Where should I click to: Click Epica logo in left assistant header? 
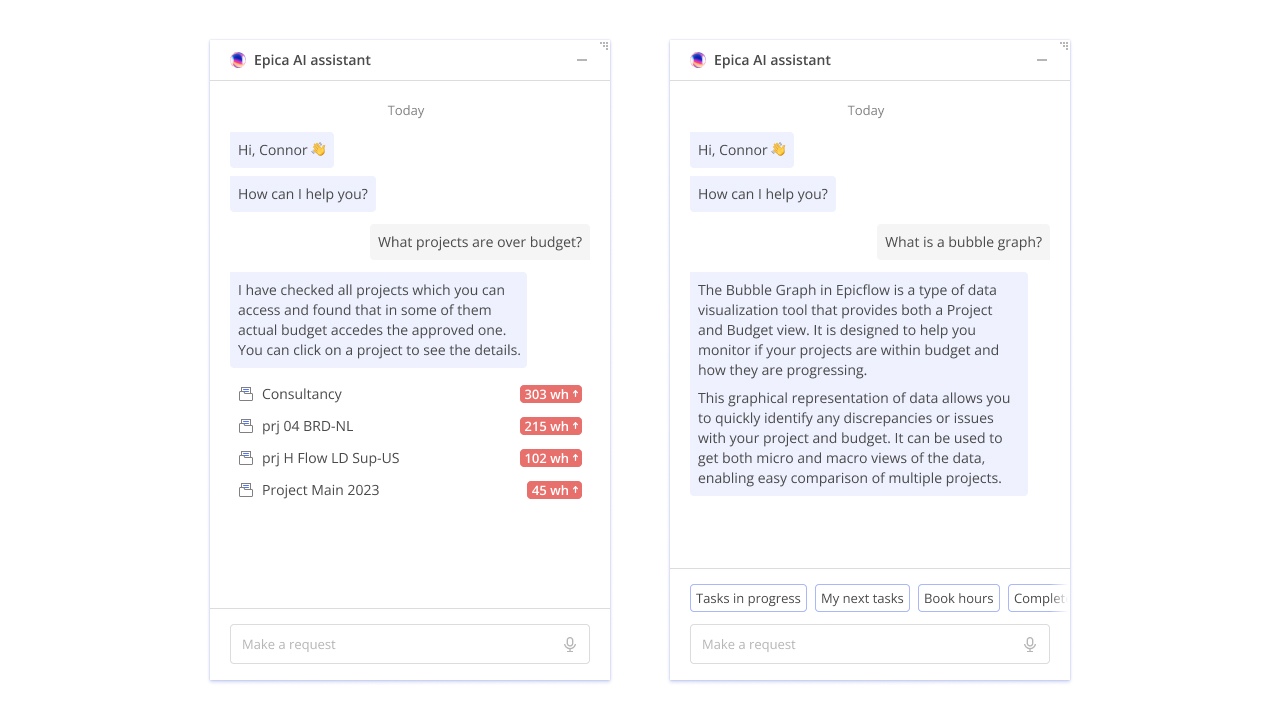238,60
